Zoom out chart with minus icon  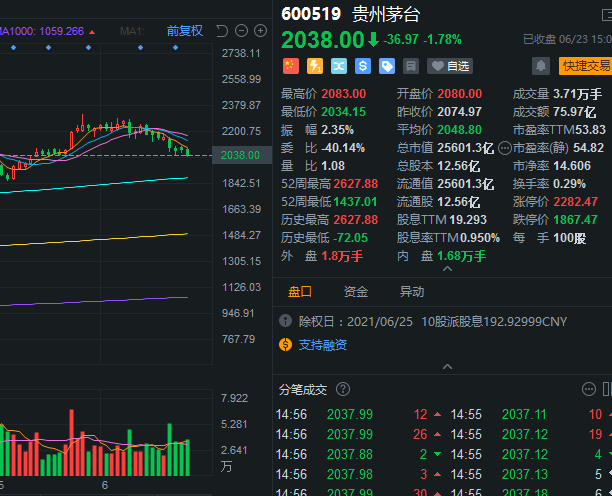(241, 31)
